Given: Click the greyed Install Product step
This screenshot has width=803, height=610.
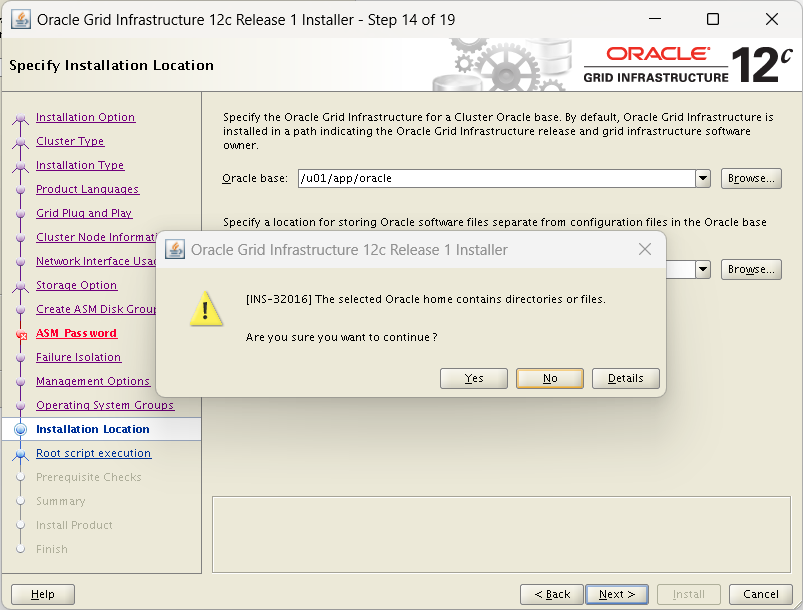Looking at the screenshot, I should pyautogui.click(x=74, y=525).
